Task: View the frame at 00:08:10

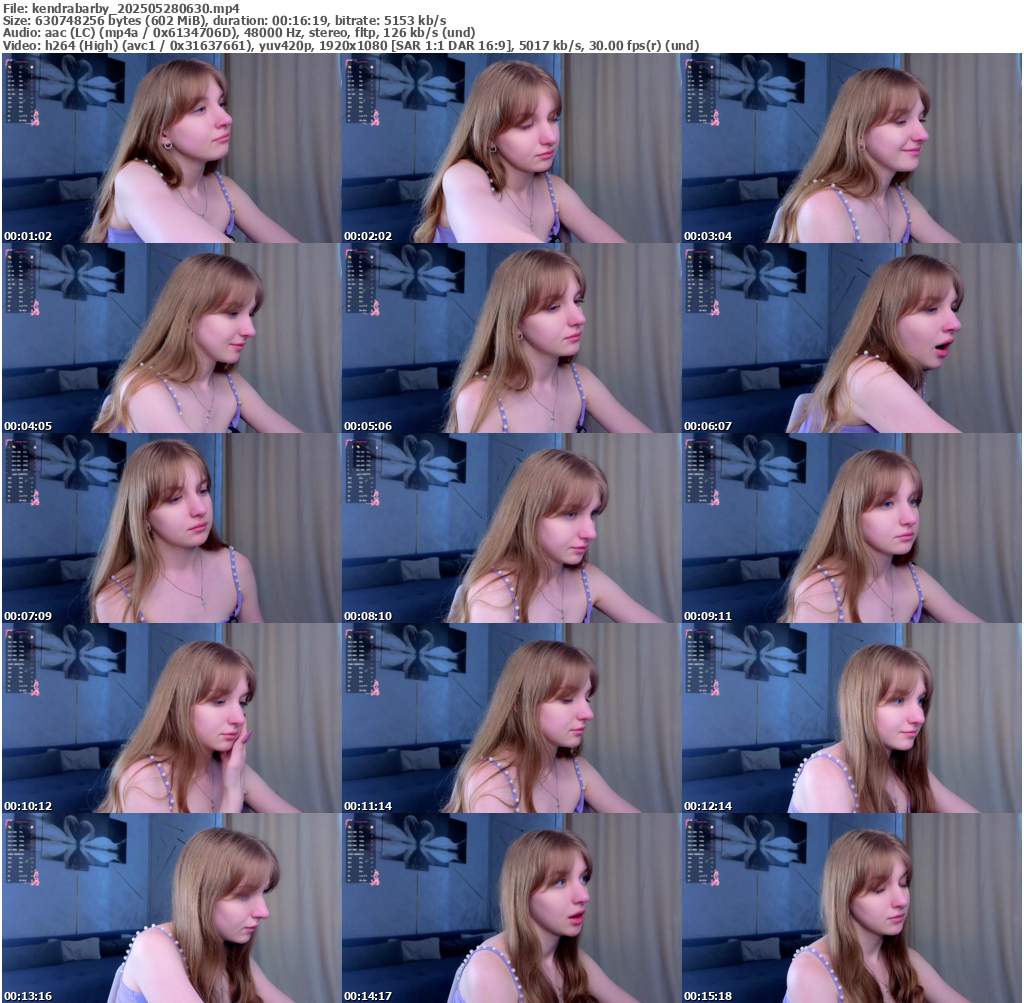Action: pyautogui.click(x=511, y=528)
